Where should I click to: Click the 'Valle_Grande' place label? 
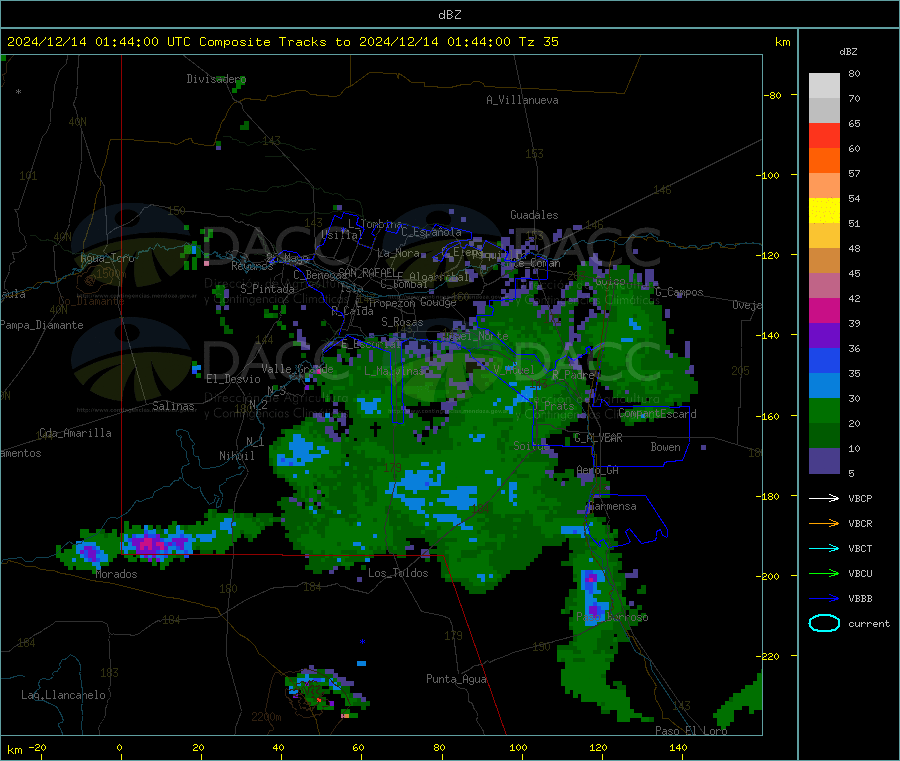(x=297, y=368)
